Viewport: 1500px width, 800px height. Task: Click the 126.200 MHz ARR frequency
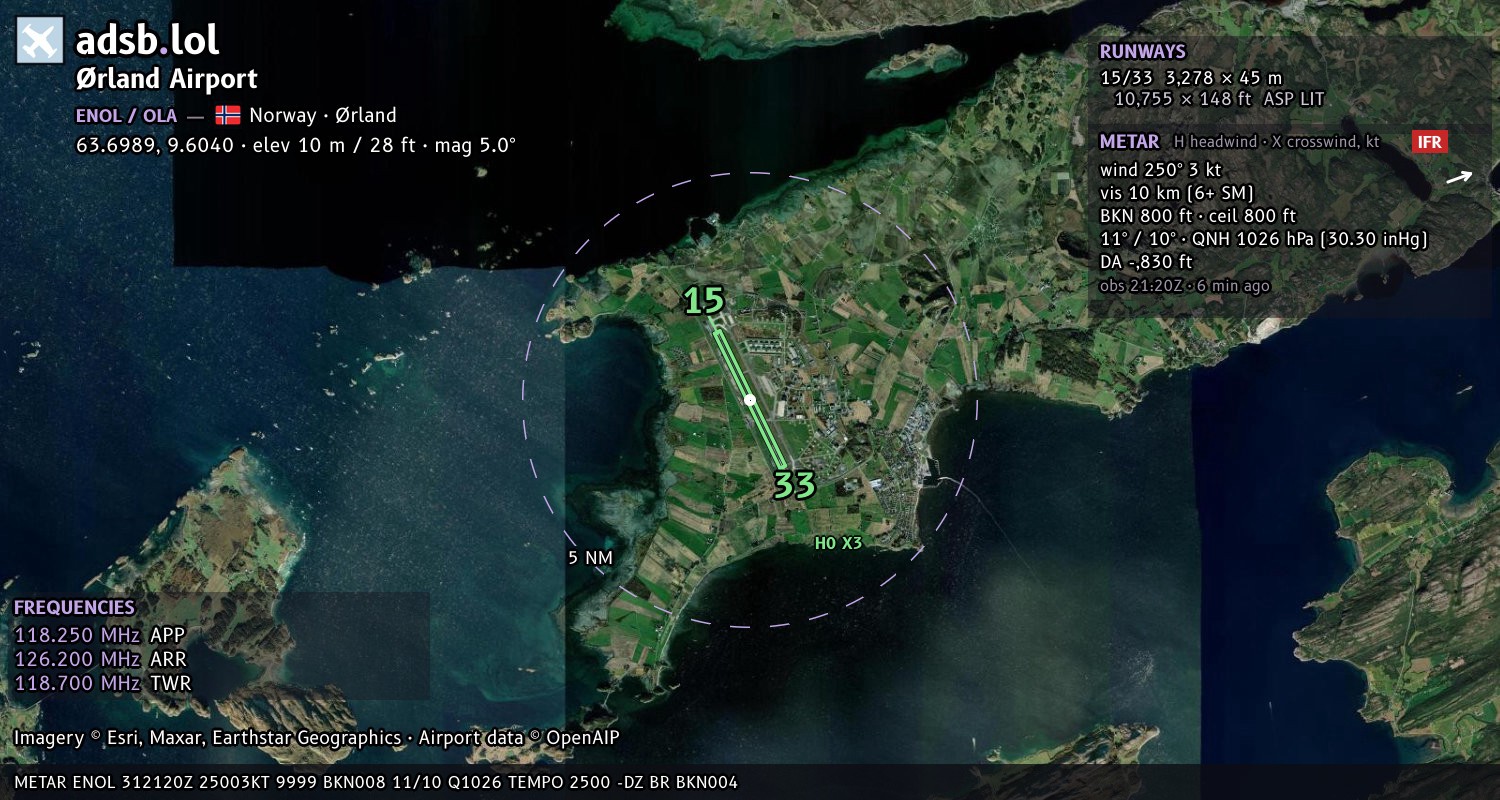100,659
